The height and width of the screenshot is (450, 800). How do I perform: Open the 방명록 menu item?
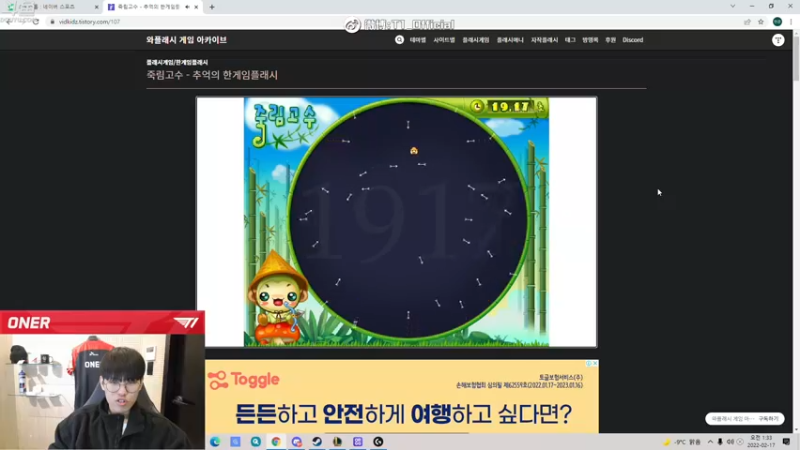click(590, 40)
